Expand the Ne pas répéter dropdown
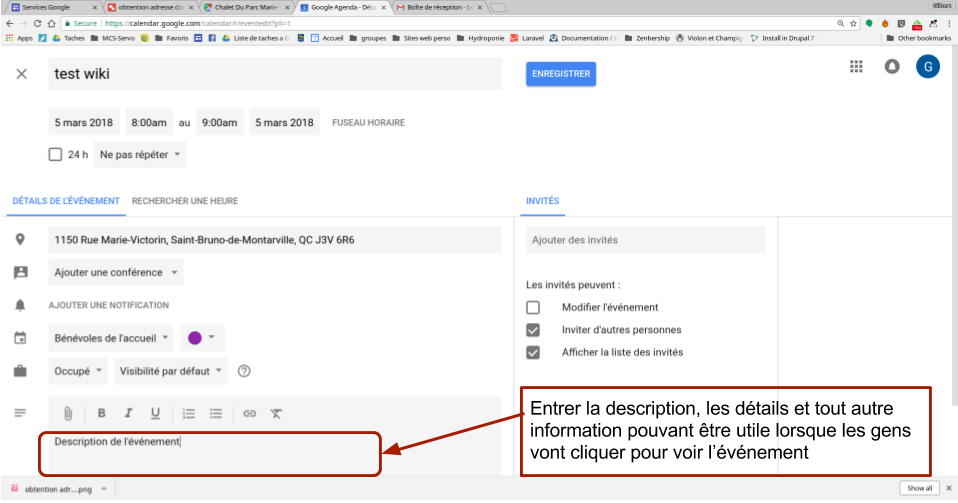 pos(141,155)
